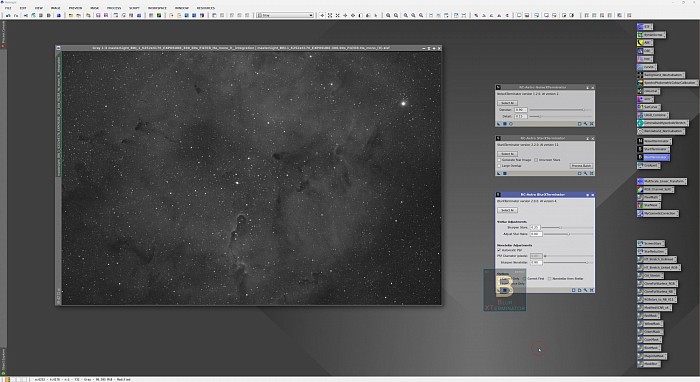Open the LRGB_Combine process icon
700x382 pixels.
point(653,115)
